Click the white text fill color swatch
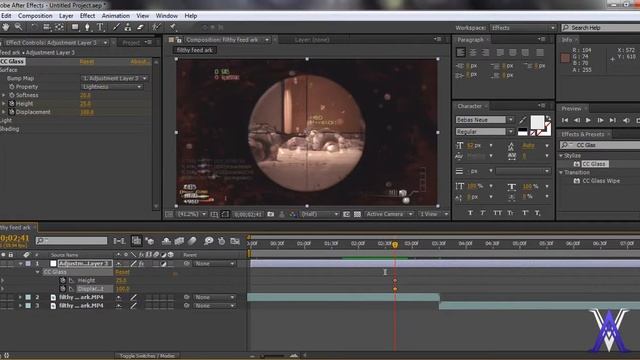Screen dimensions: 640x360 [537, 122]
